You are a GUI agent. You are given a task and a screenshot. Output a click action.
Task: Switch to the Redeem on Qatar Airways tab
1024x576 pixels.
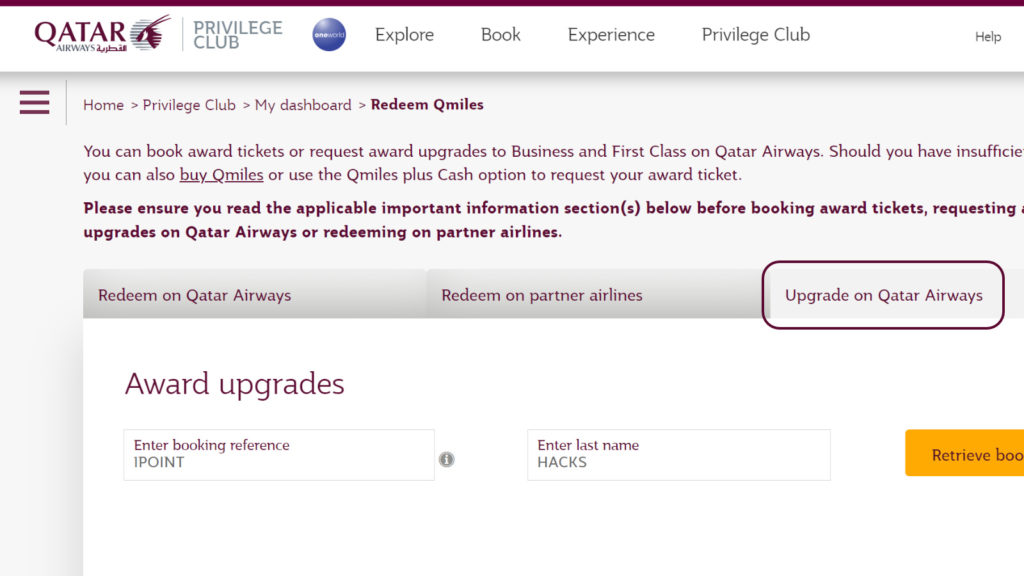coord(194,295)
